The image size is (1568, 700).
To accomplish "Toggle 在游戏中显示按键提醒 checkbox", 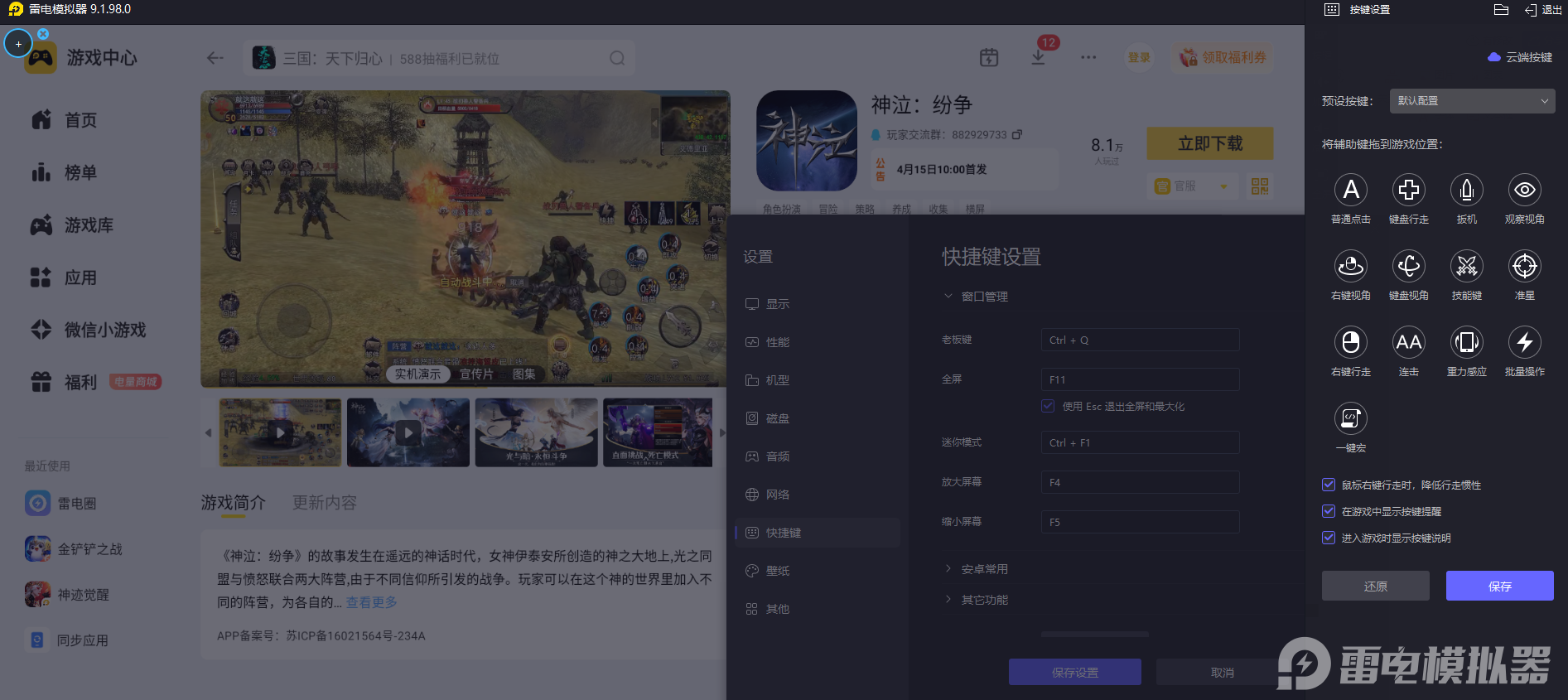I will 1329,511.
